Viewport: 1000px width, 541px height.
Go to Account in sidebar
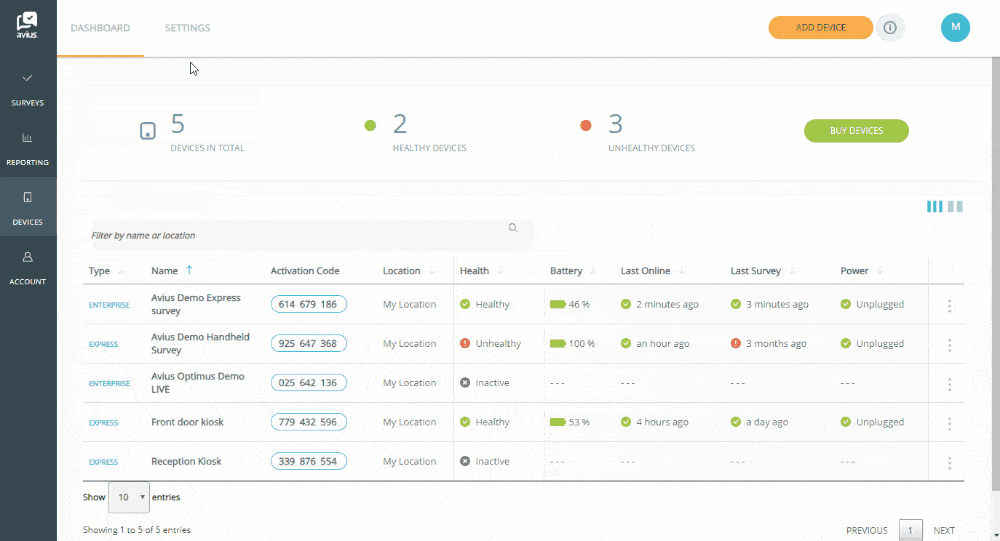[x=28, y=267]
